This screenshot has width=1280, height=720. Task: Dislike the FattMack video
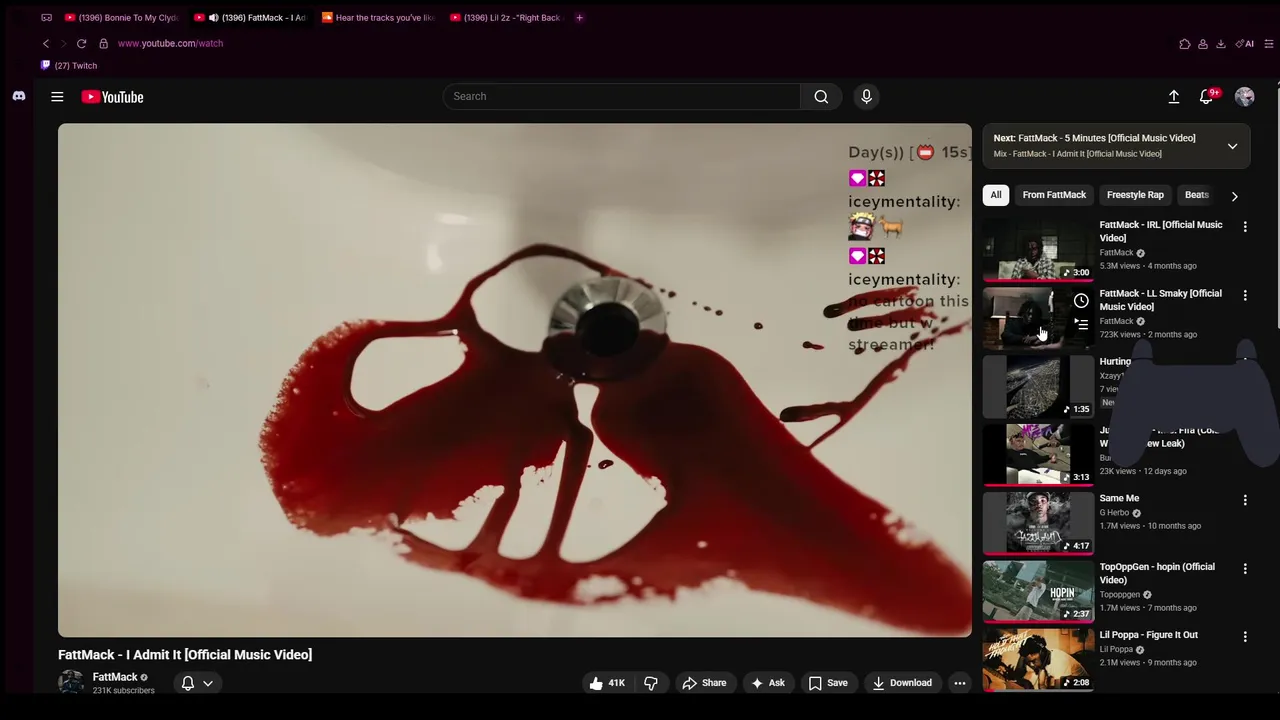pos(651,683)
